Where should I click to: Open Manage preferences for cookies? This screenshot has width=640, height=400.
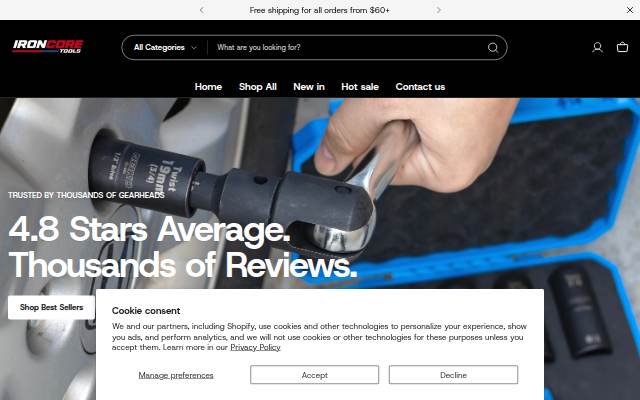pyautogui.click(x=176, y=375)
